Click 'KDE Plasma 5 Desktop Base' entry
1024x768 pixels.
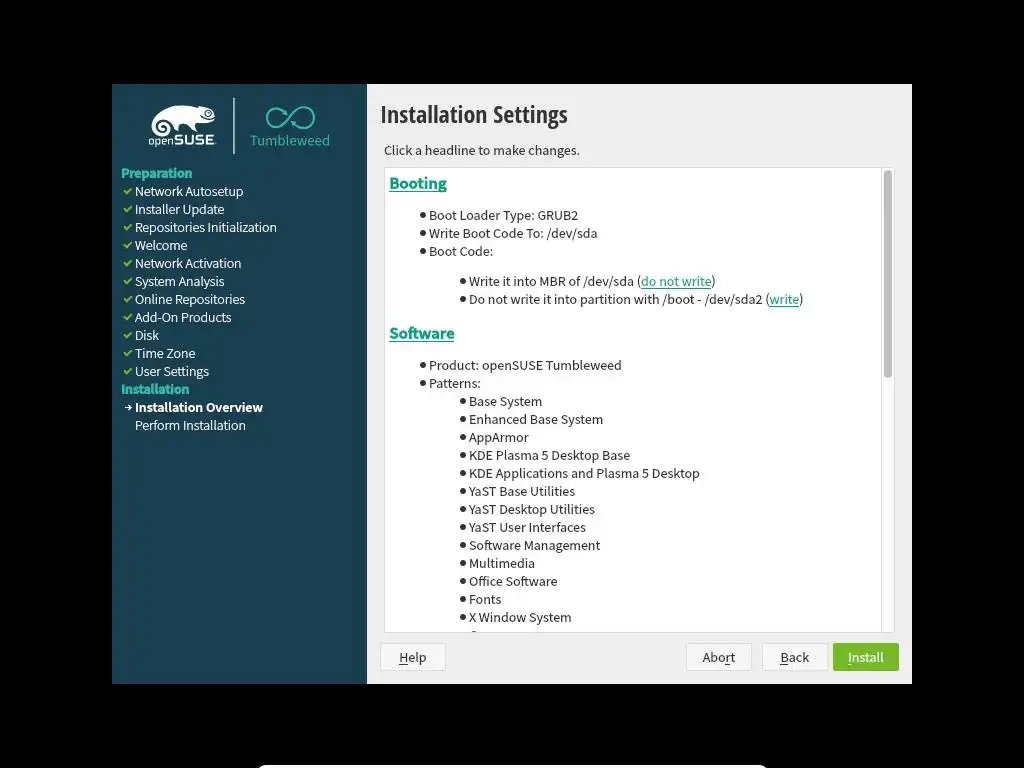(549, 455)
